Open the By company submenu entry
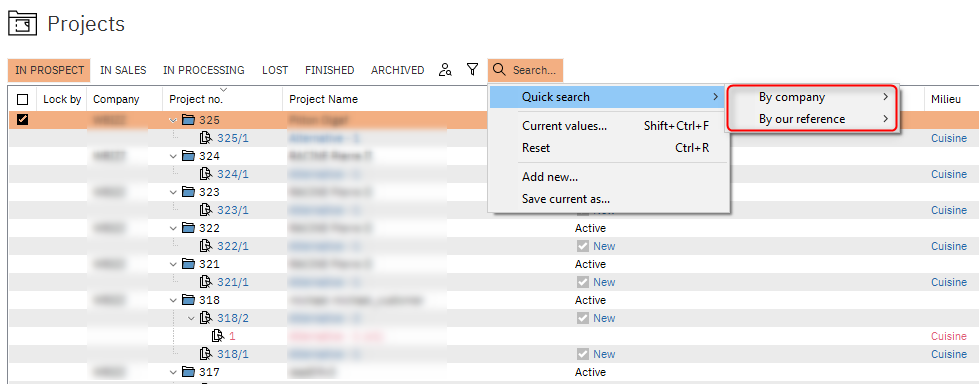Viewport: 979px width, 384px height. tap(813, 97)
